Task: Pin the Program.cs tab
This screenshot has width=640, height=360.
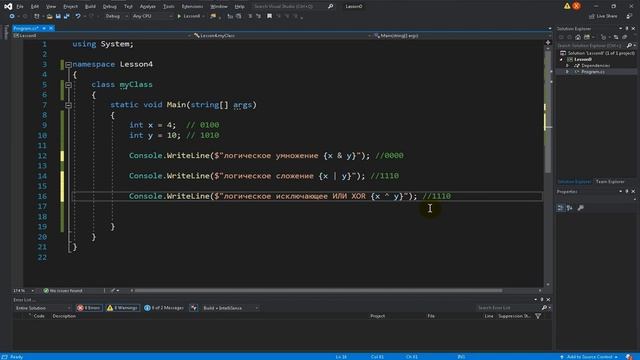Action: click(44, 28)
